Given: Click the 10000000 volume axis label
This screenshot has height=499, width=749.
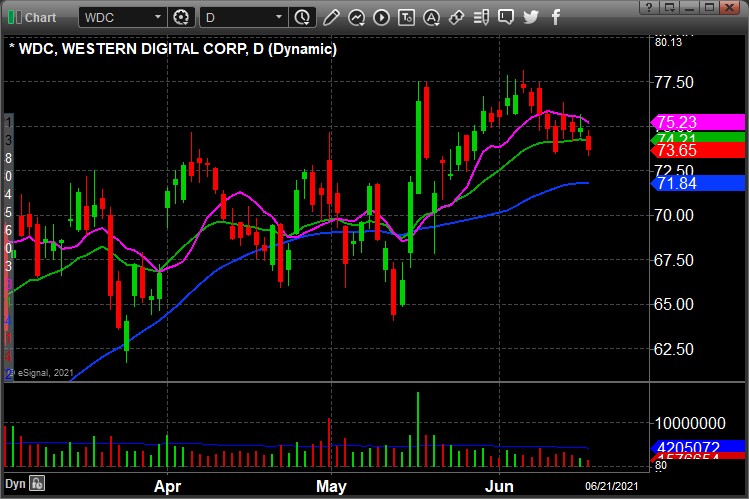Looking at the screenshot, I should (x=690, y=423).
